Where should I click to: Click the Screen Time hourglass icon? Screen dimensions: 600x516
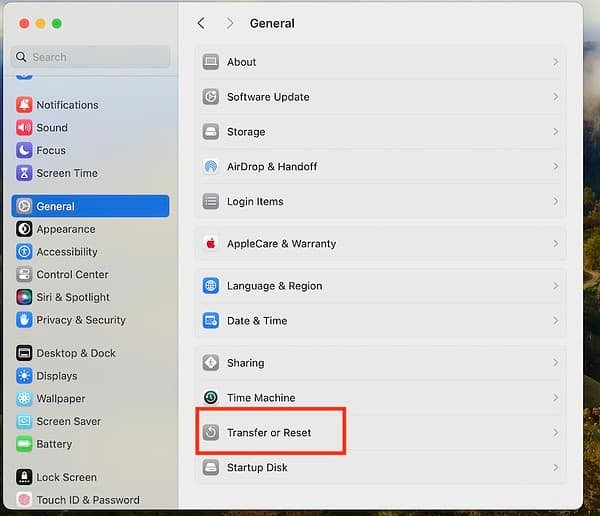point(24,173)
